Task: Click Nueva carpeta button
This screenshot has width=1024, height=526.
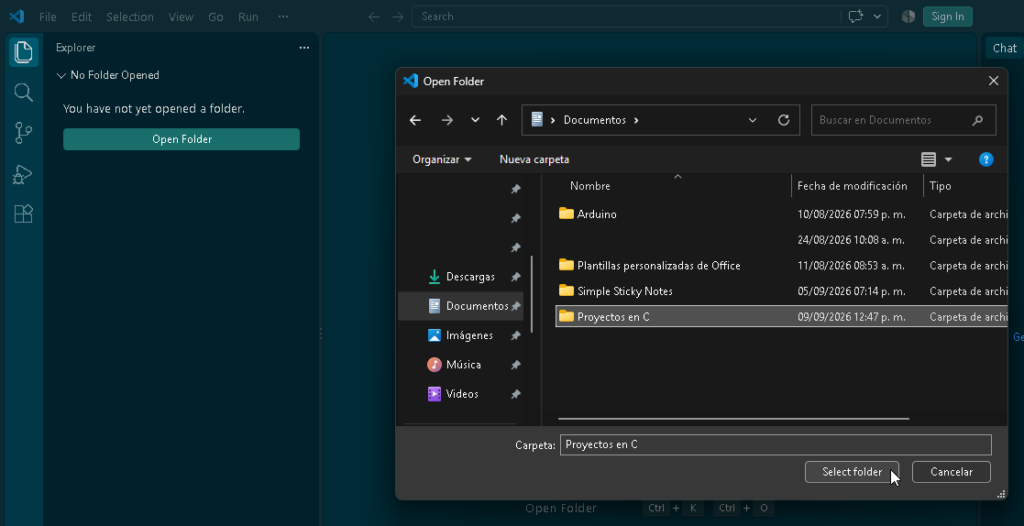Action: coord(534,159)
